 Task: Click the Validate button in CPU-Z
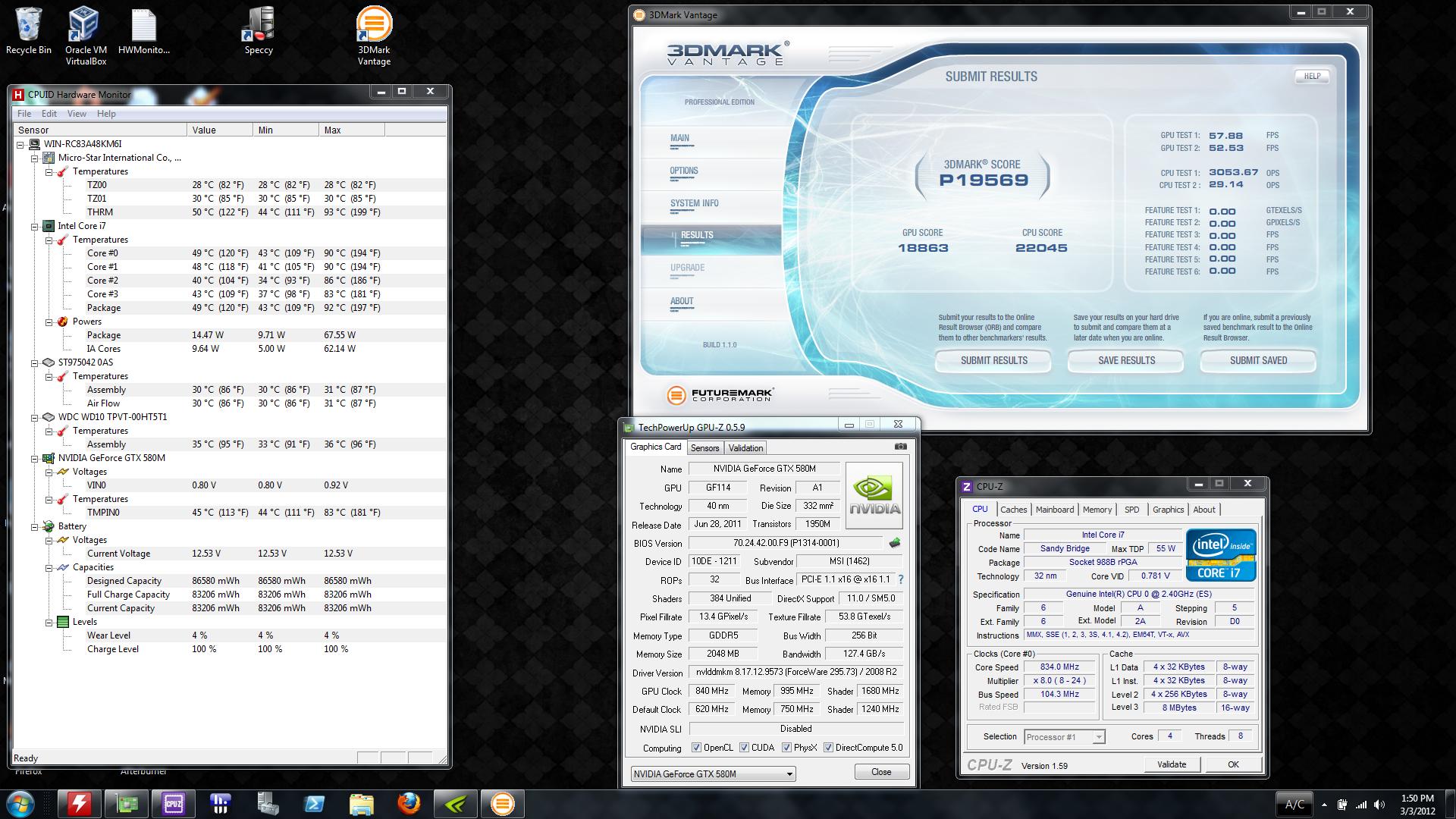click(1171, 764)
